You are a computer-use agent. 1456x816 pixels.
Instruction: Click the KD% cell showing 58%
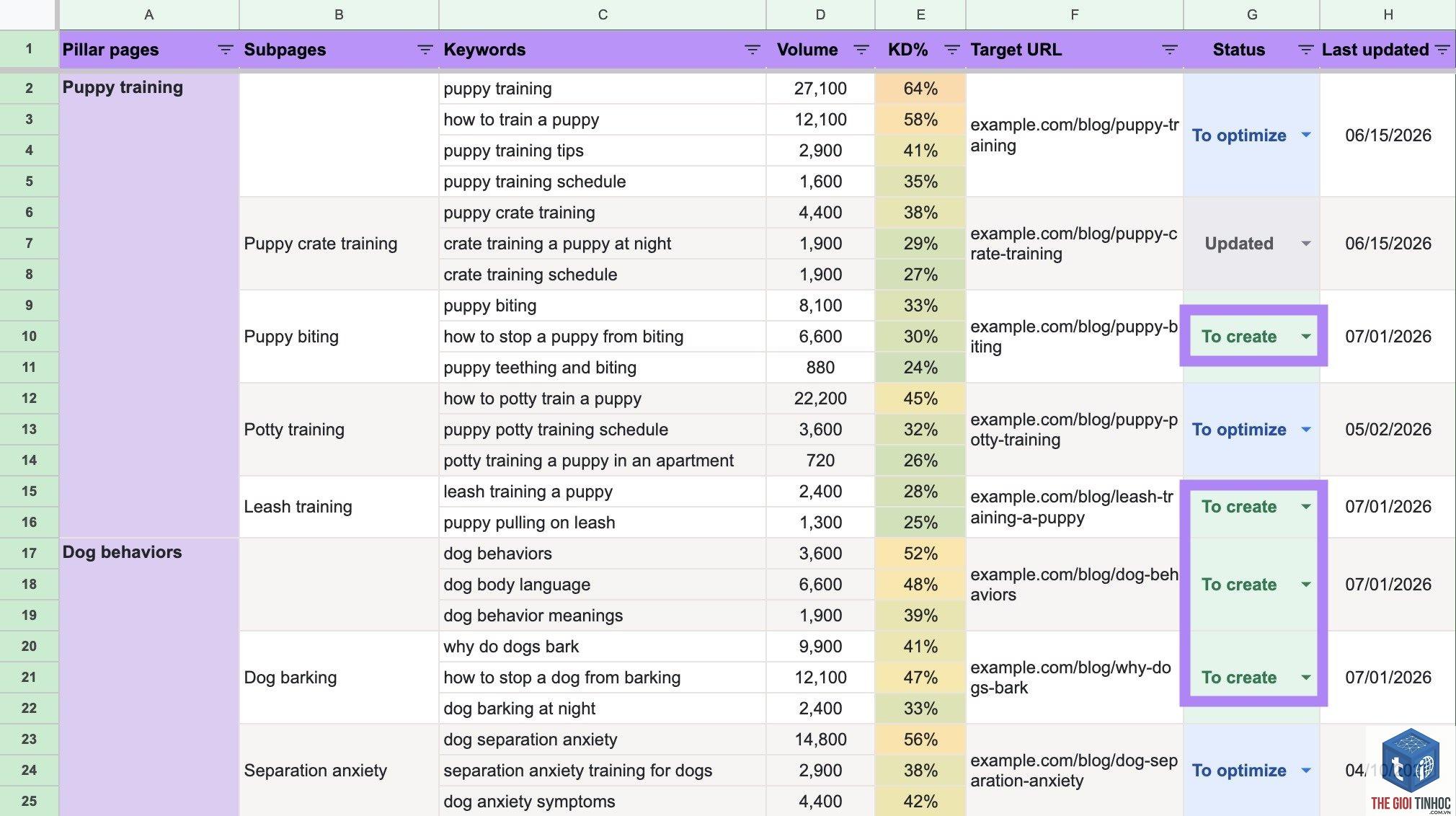tap(920, 120)
